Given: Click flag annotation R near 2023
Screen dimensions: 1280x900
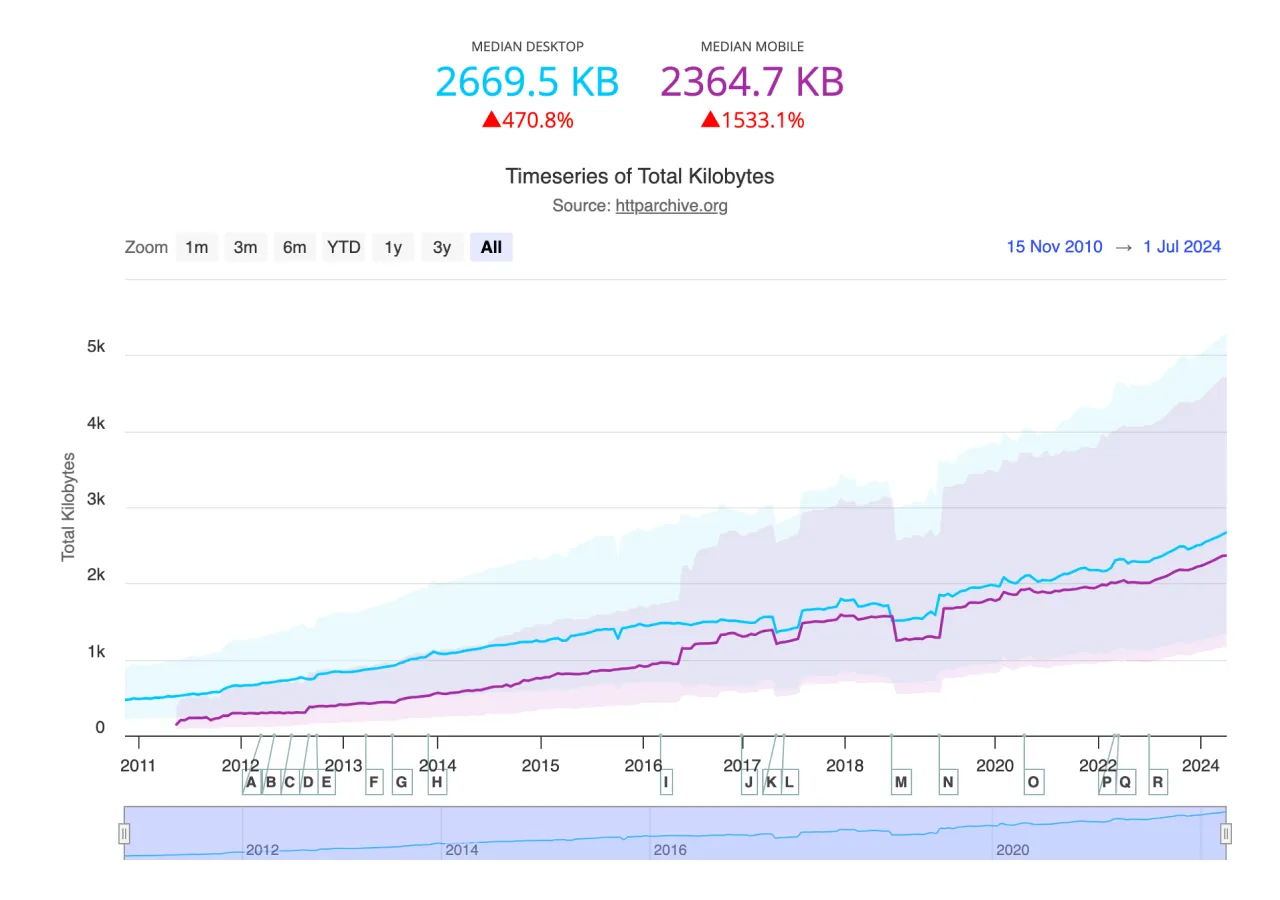Looking at the screenshot, I should [1158, 782].
